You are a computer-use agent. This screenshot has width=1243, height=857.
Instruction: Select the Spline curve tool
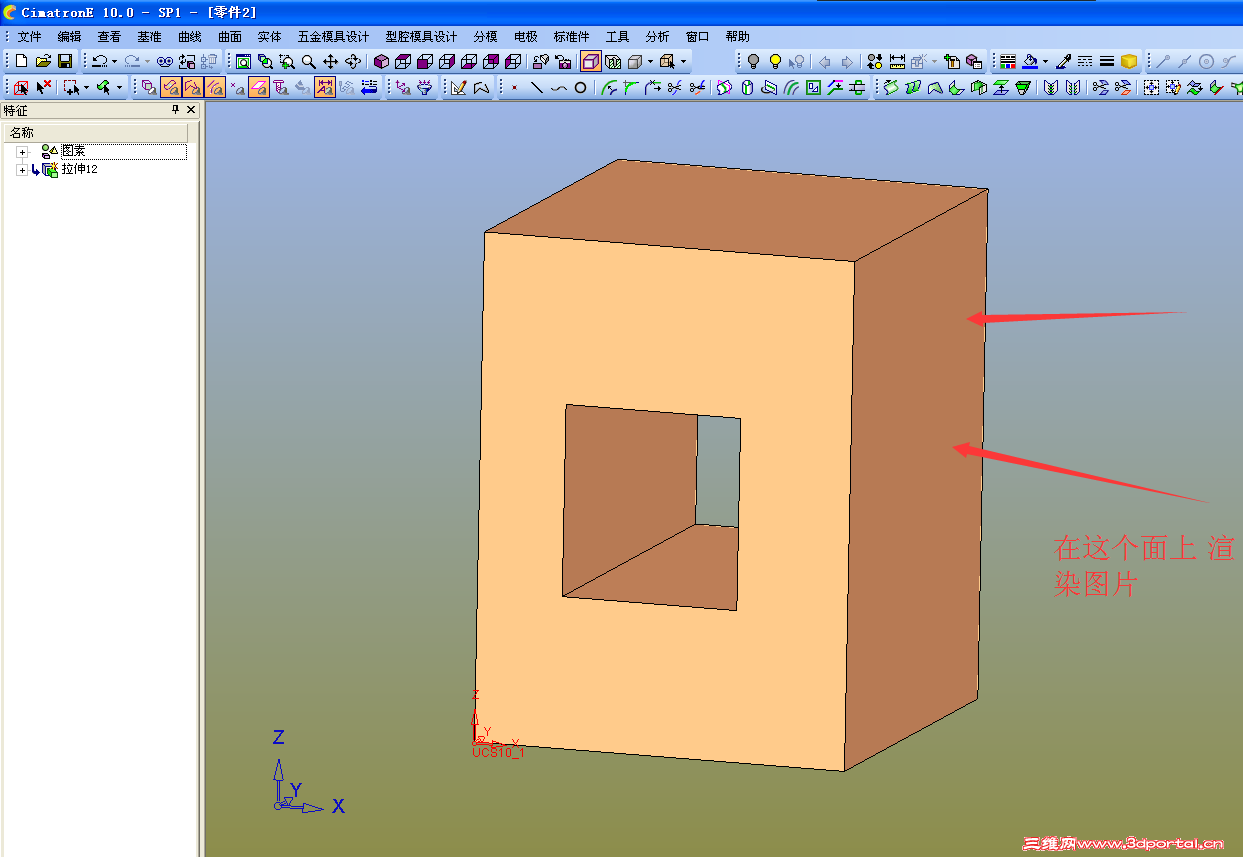pyautogui.click(x=559, y=87)
